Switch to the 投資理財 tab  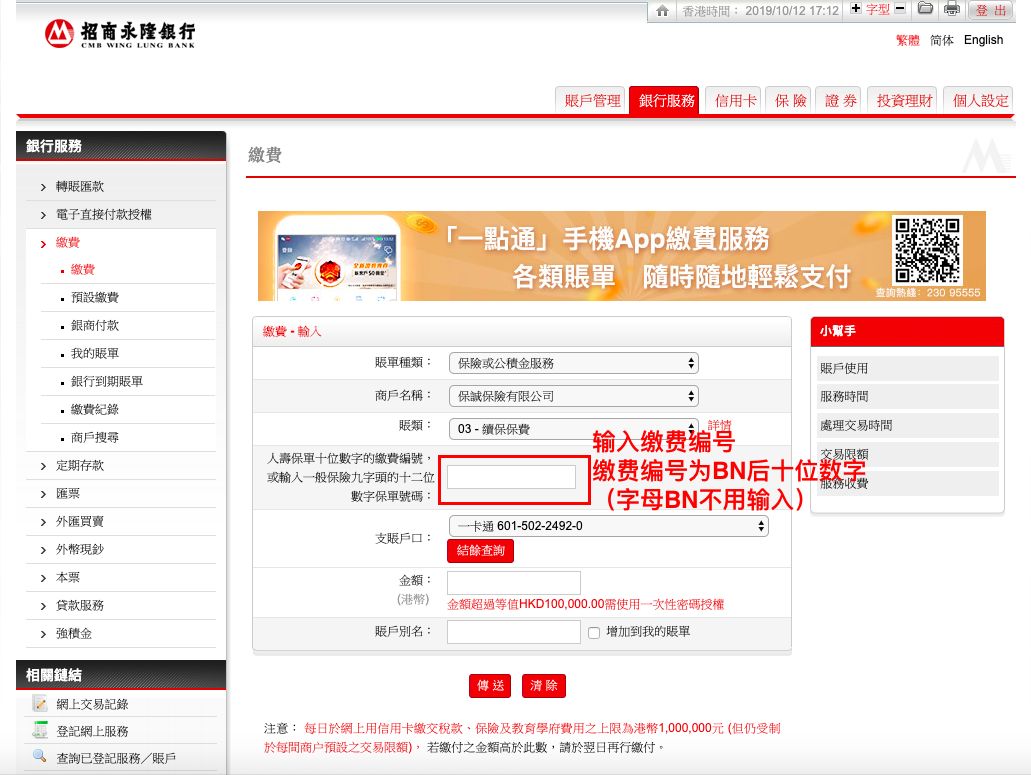pyautogui.click(x=904, y=100)
